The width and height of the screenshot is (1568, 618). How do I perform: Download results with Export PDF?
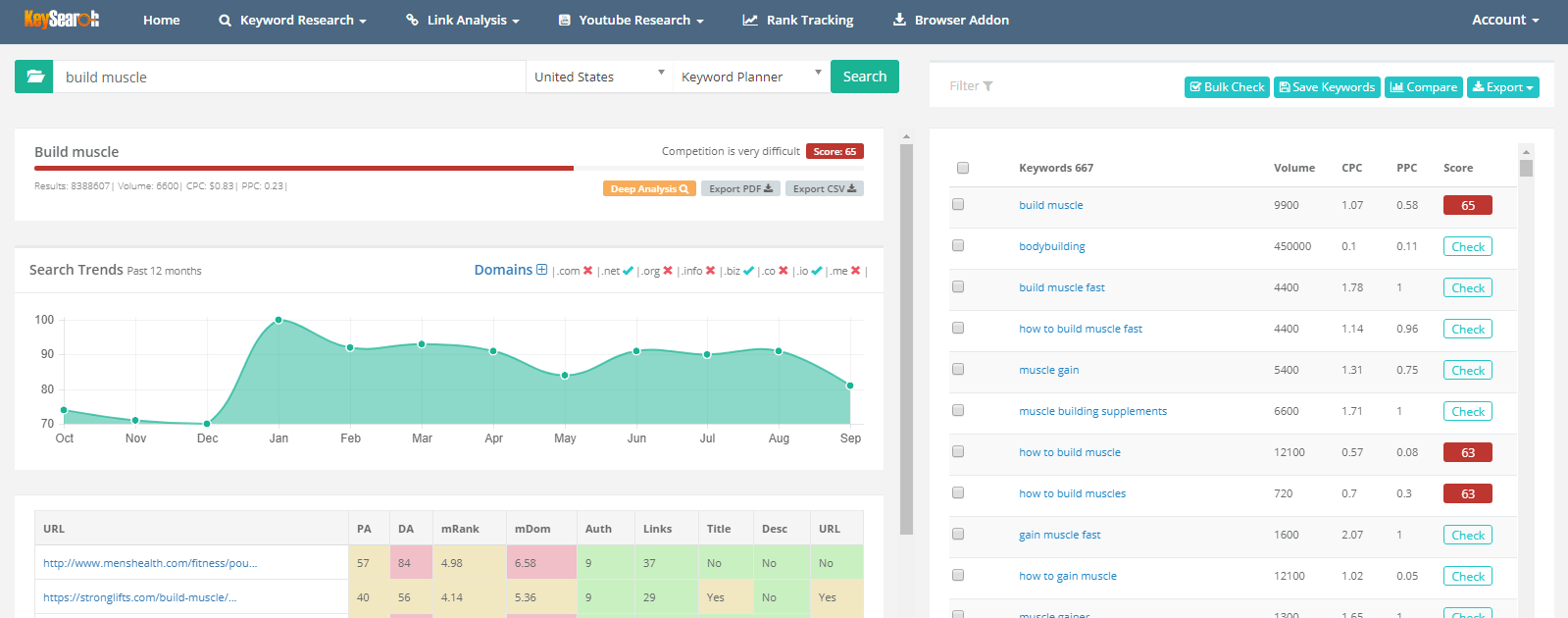coord(740,188)
